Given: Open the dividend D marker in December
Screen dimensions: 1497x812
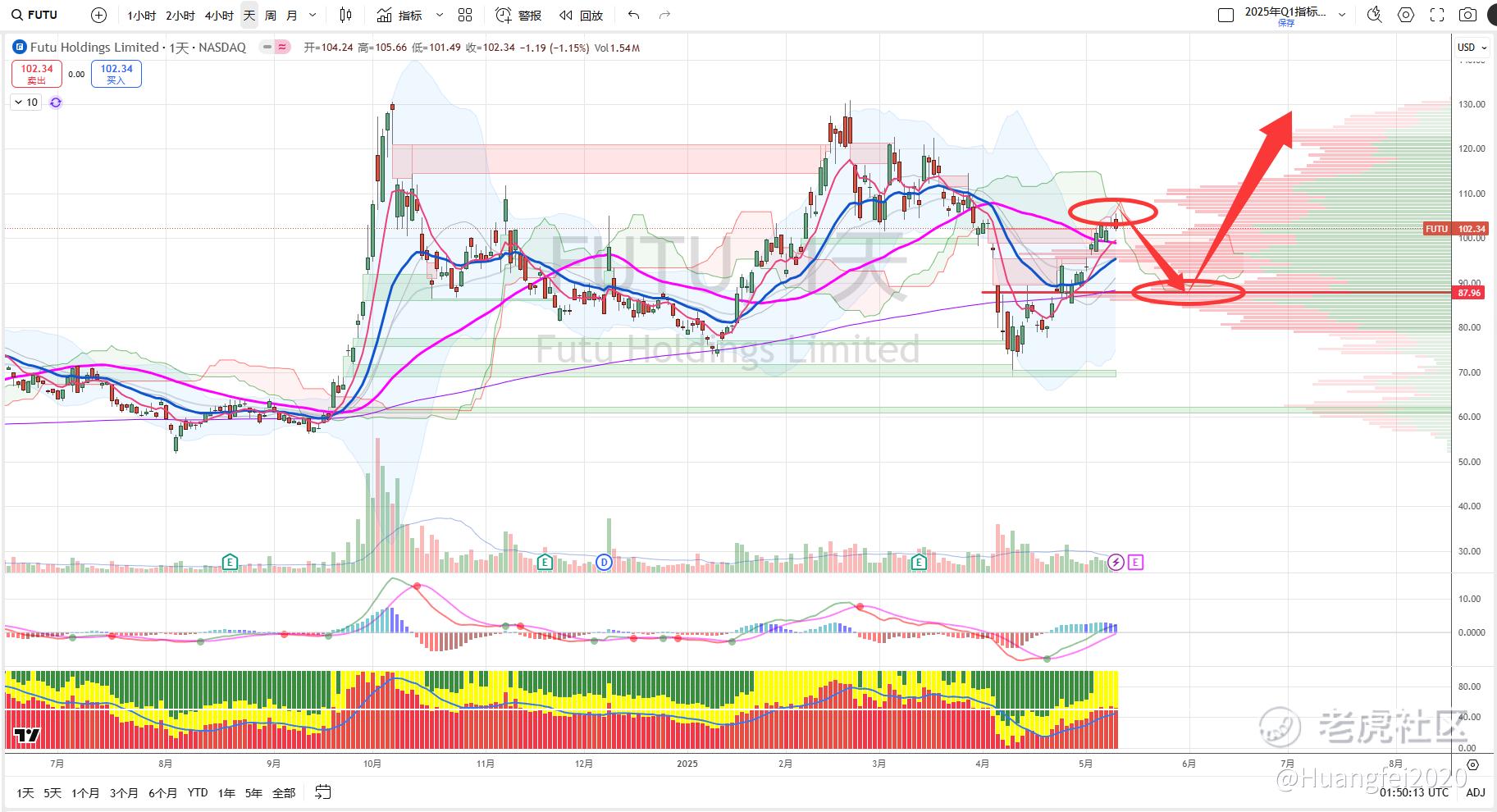Looking at the screenshot, I should (605, 562).
